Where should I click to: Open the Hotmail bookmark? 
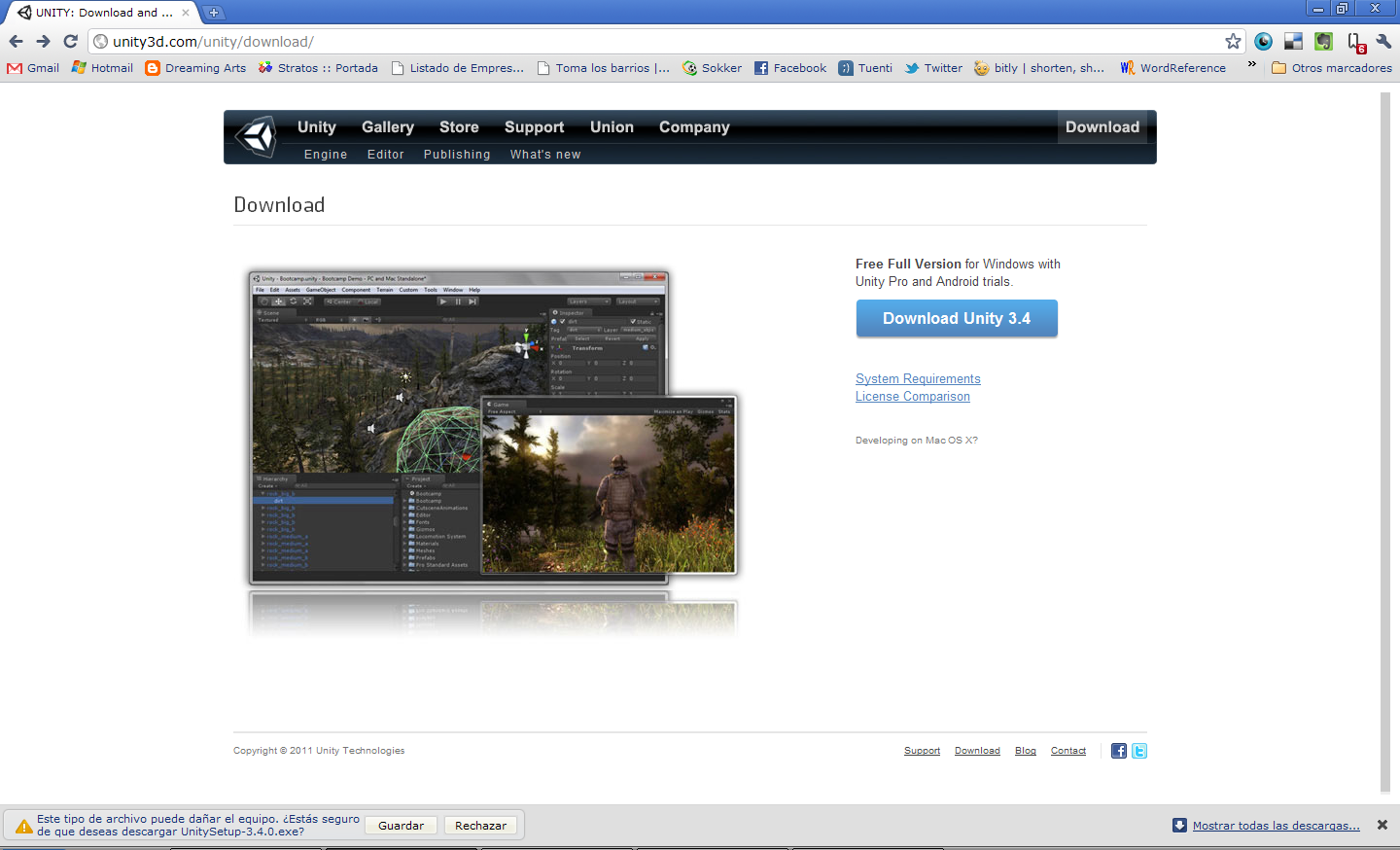click(x=102, y=68)
